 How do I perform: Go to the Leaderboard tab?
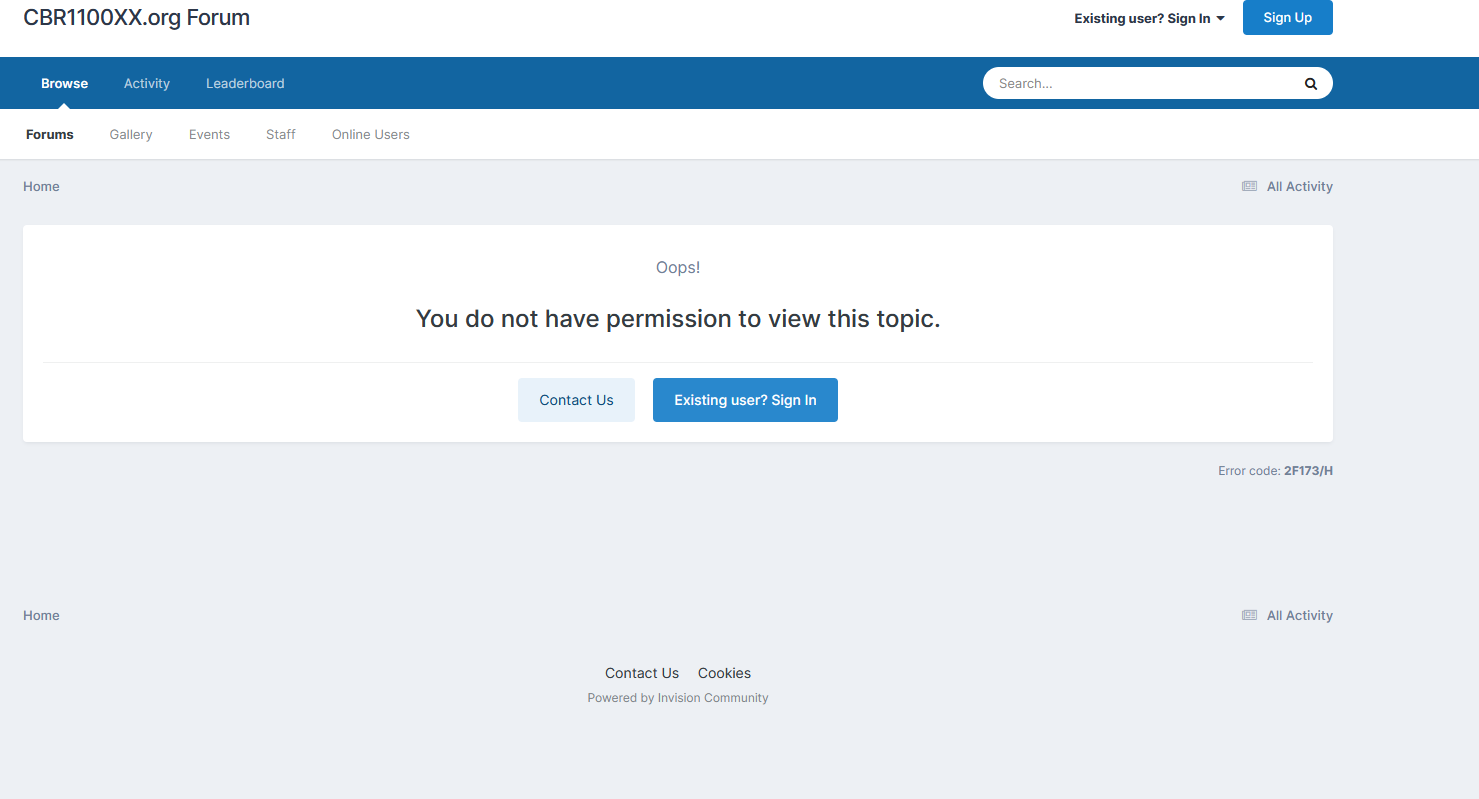click(x=245, y=84)
